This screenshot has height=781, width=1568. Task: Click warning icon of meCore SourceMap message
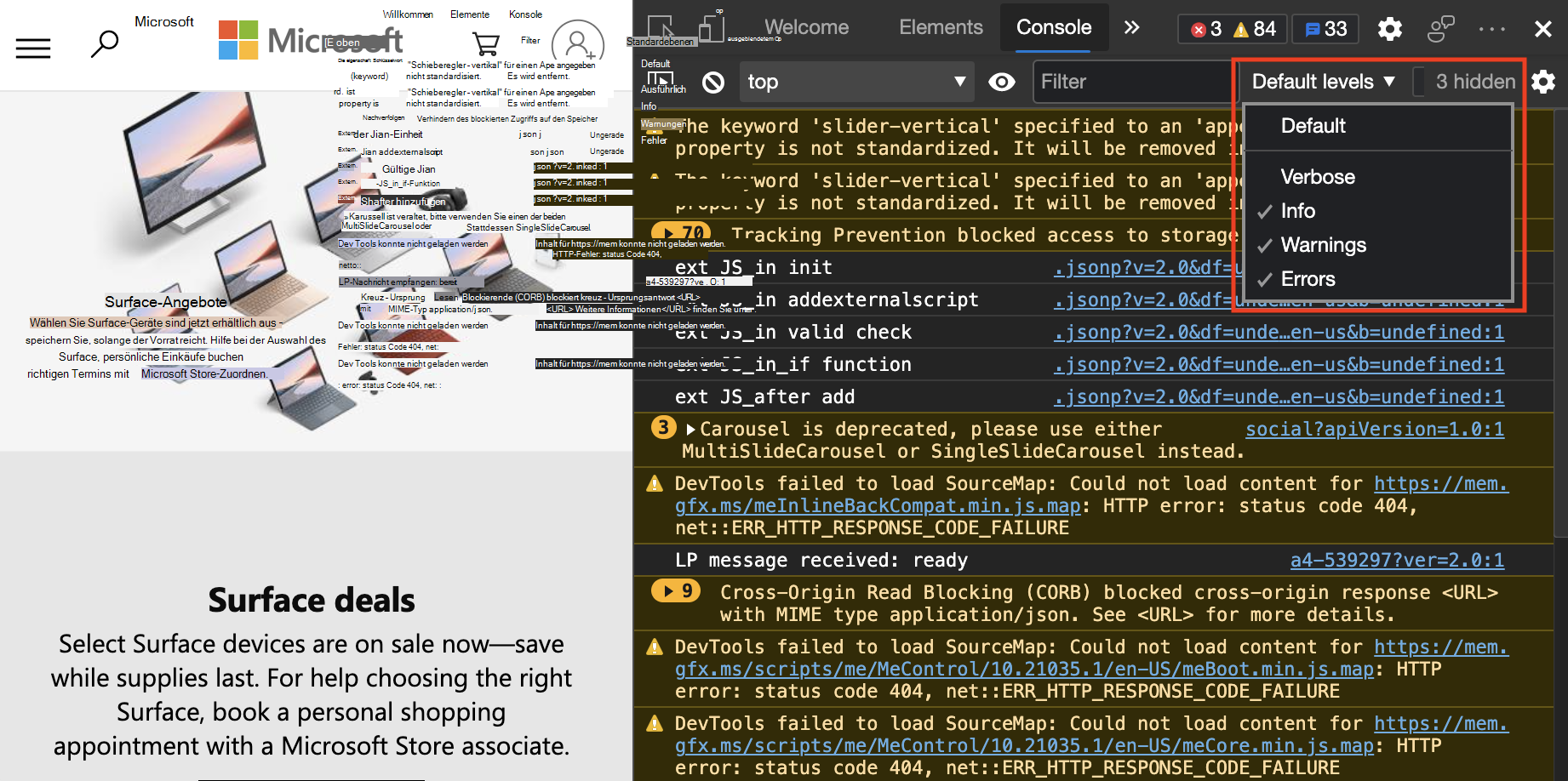tap(655, 724)
